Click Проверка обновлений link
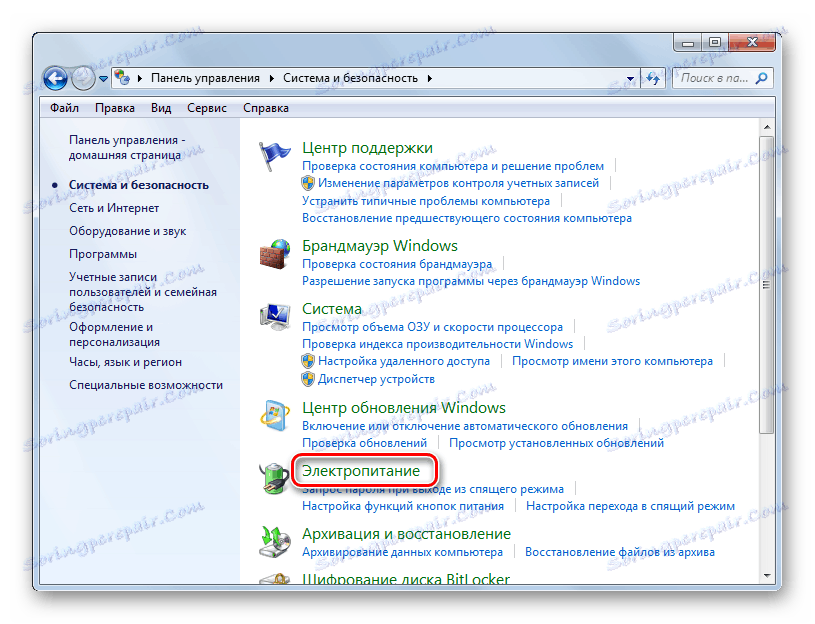The image size is (815, 624). point(364,443)
